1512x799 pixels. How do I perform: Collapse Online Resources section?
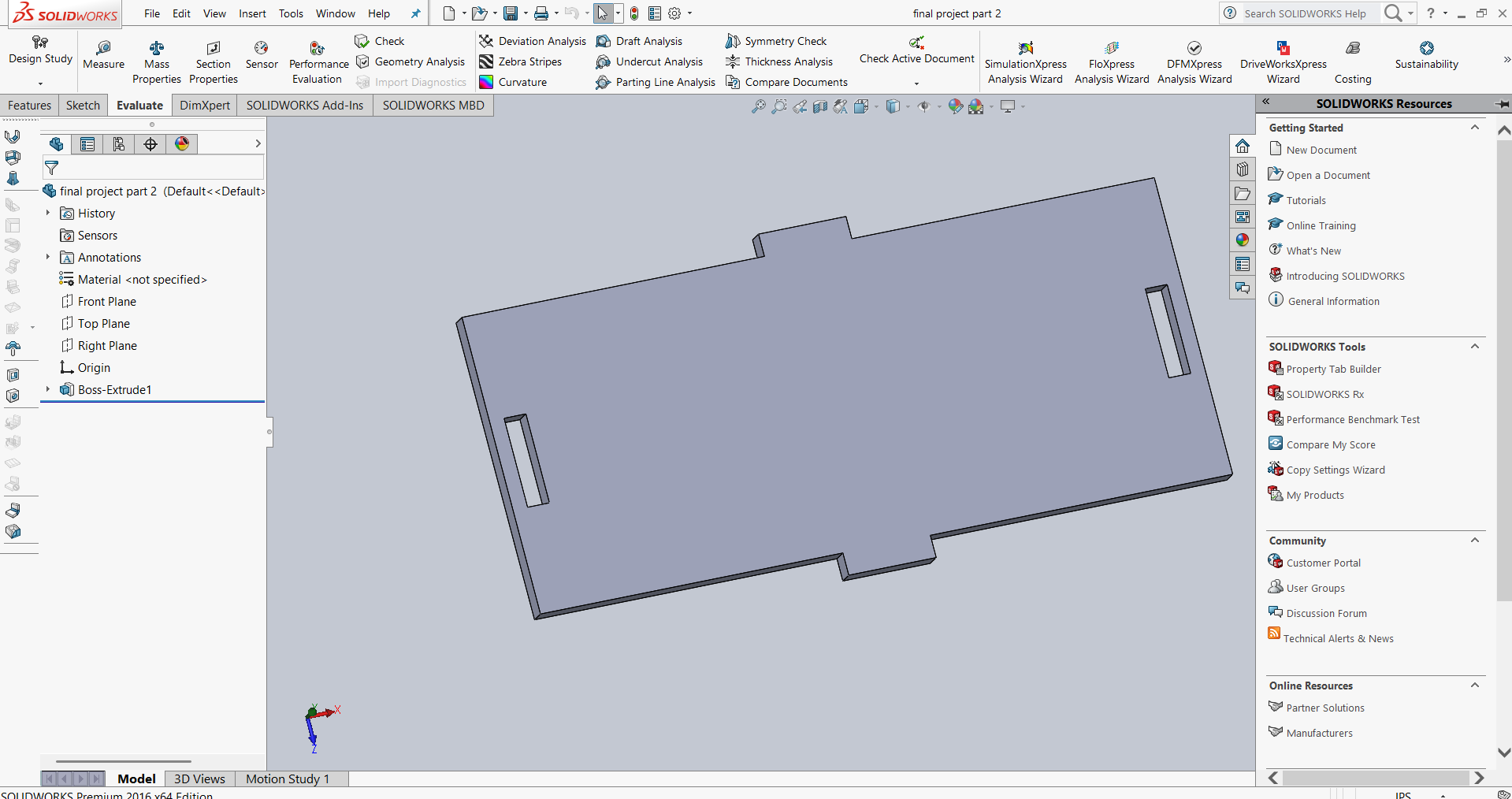pyautogui.click(x=1475, y=685)
